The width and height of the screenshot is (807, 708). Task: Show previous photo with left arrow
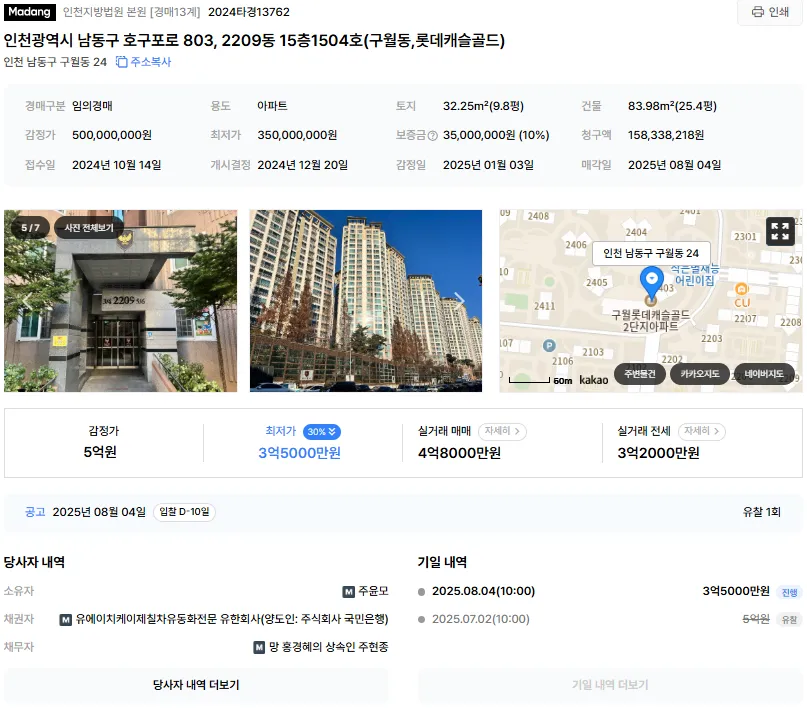coord(27,301)
